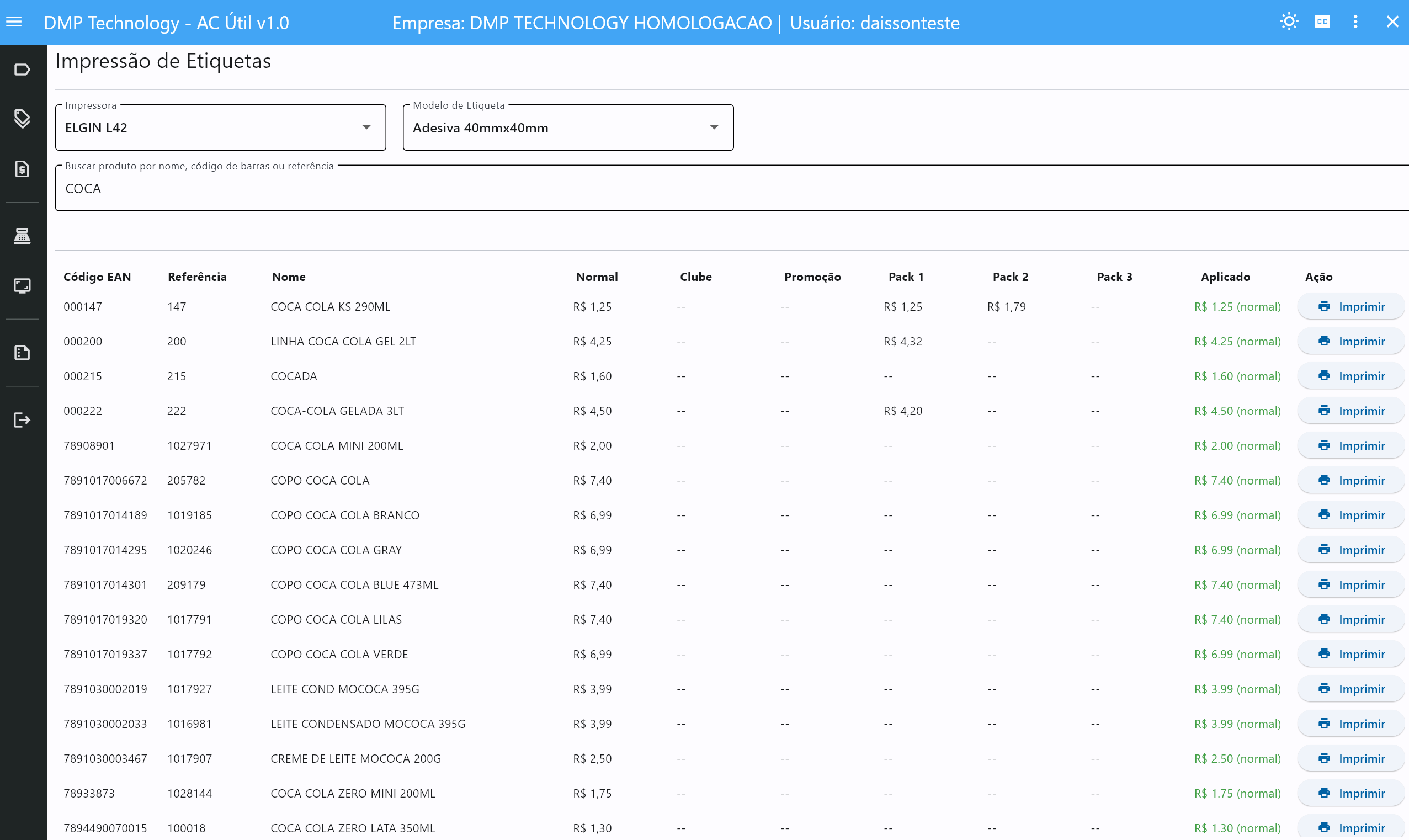Open the monitor terminal sidebar icon
Image resolution: width=1409 pixels, height=840 pixels.
point(22,286)
